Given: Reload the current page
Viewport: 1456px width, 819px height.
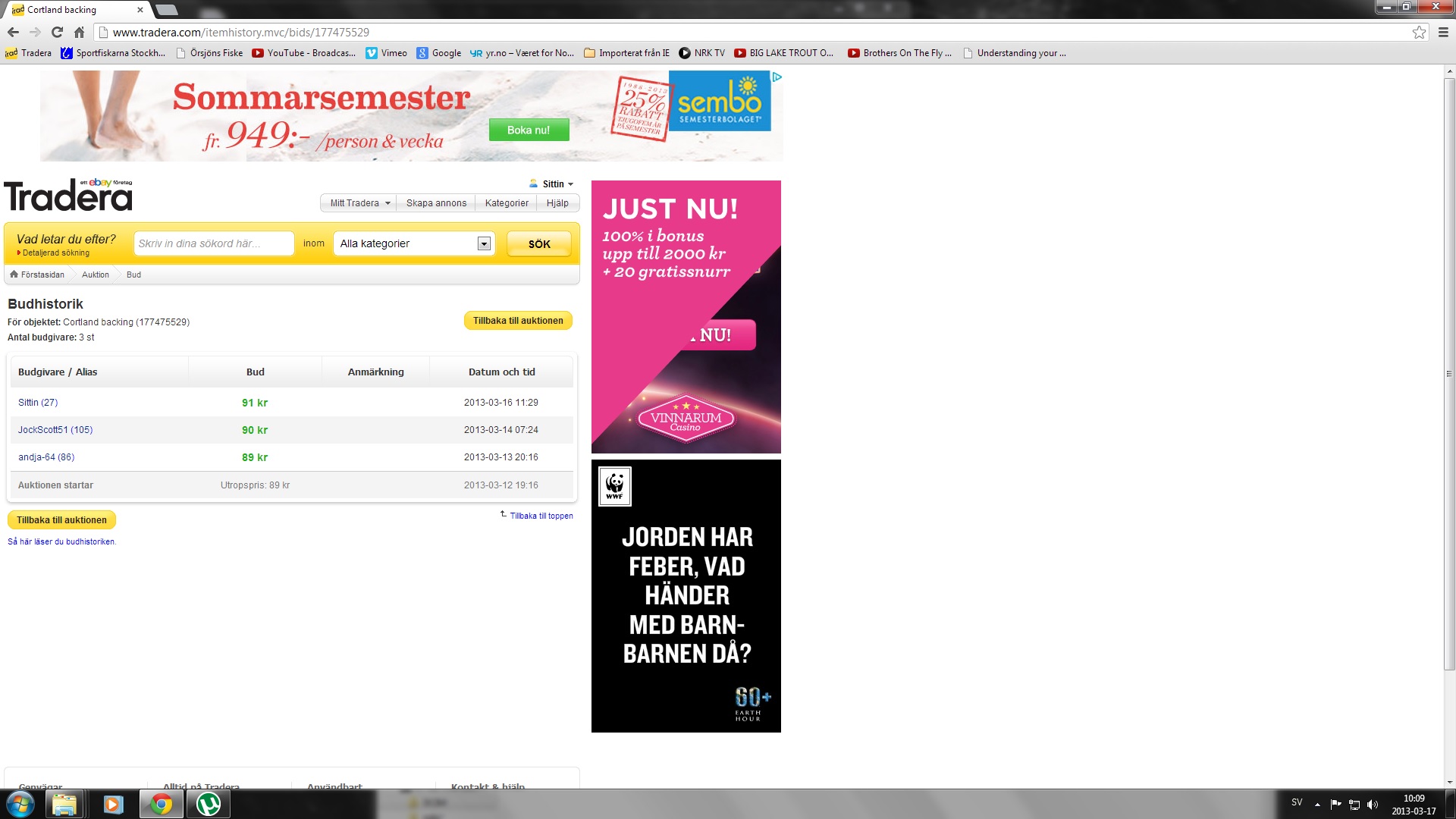Looking at the screenshot, I should point(57,32).
